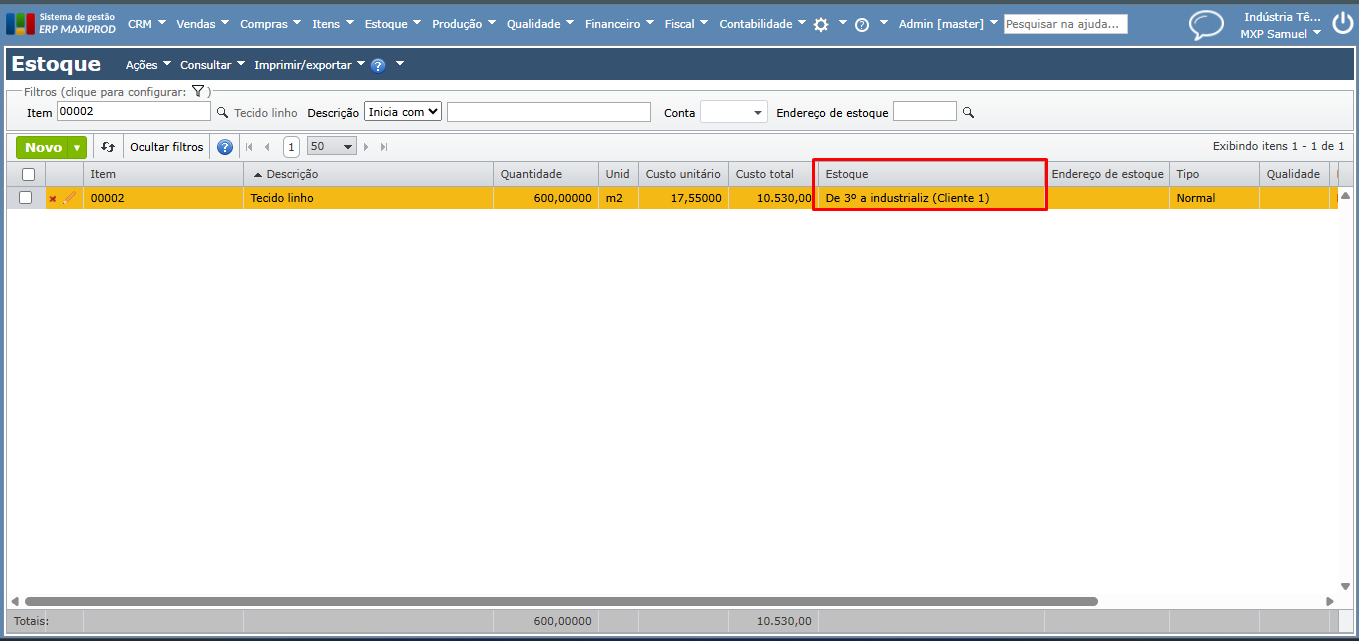The height and width of the screenshot is (641, 1359).
Task: Go to first page arrow
Action: [249, 147]
